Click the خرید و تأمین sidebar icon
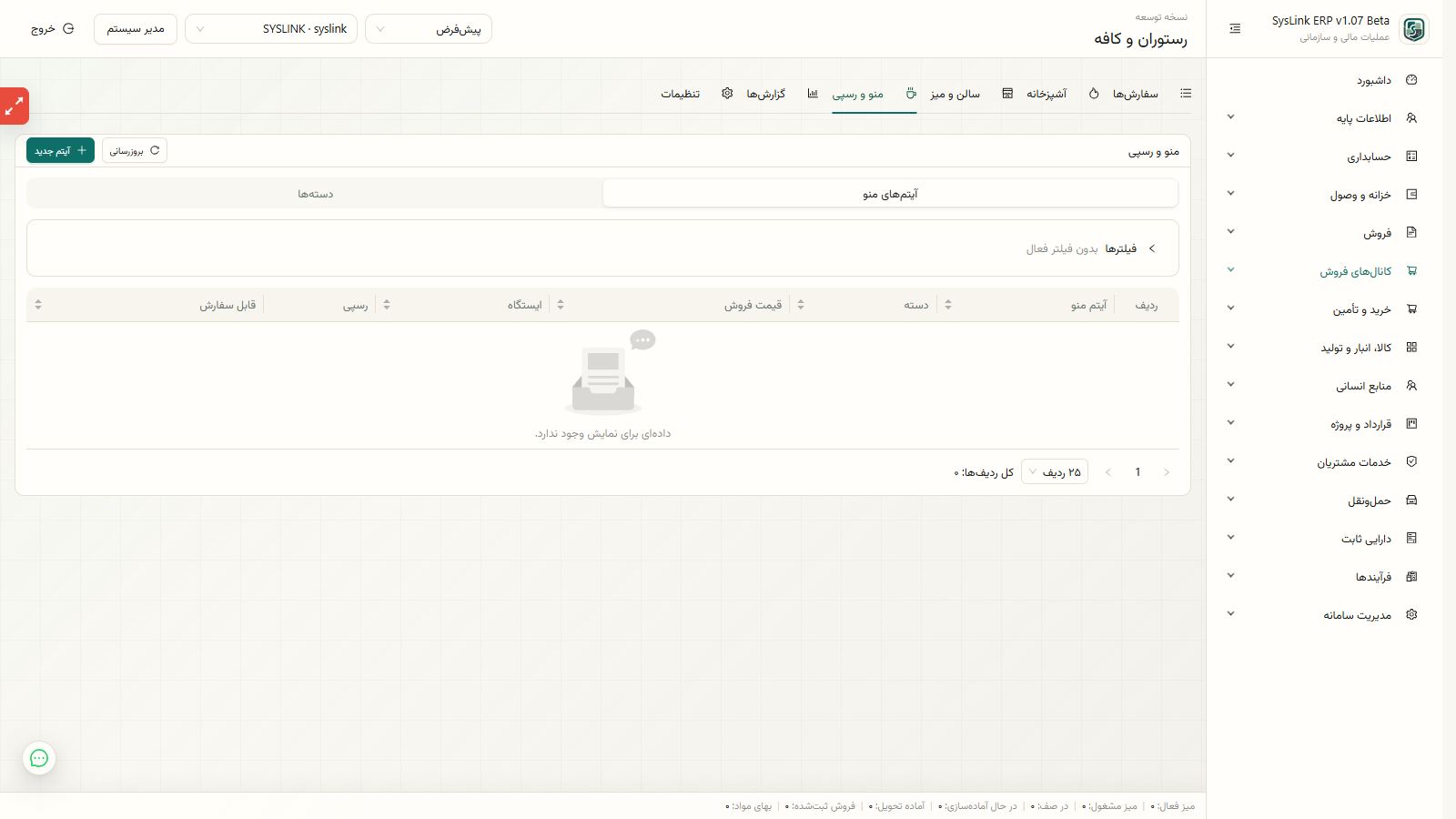Screen dimensions: 1456x819 [1411, 309]
